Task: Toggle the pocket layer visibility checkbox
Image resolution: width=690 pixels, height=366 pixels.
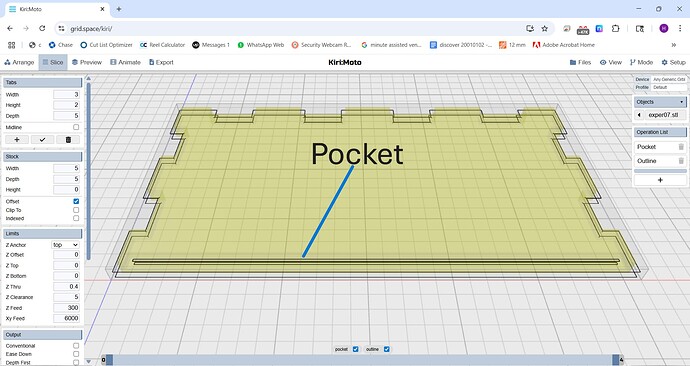Action: tap(356, 349)
